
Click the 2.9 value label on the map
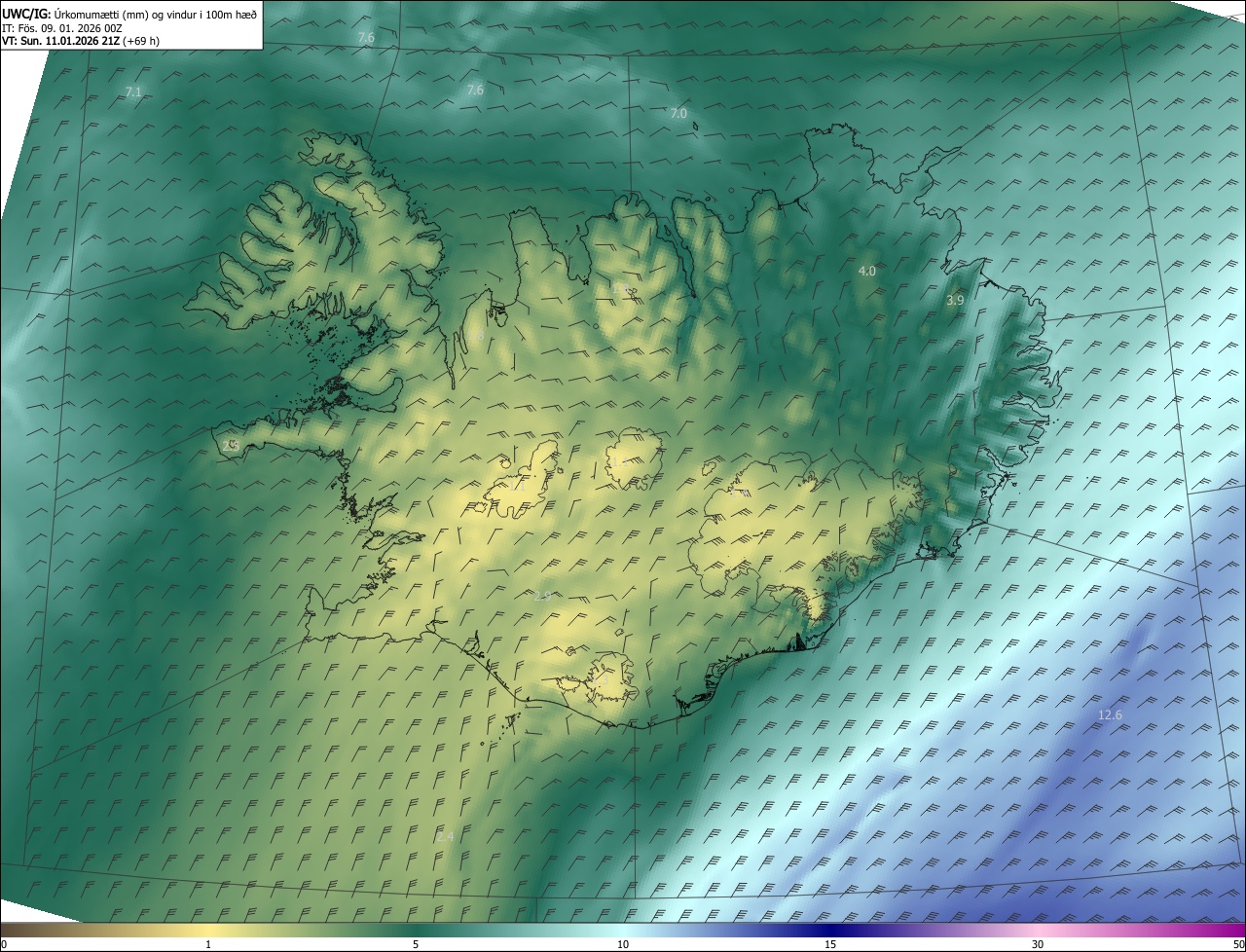coord(543,595)
